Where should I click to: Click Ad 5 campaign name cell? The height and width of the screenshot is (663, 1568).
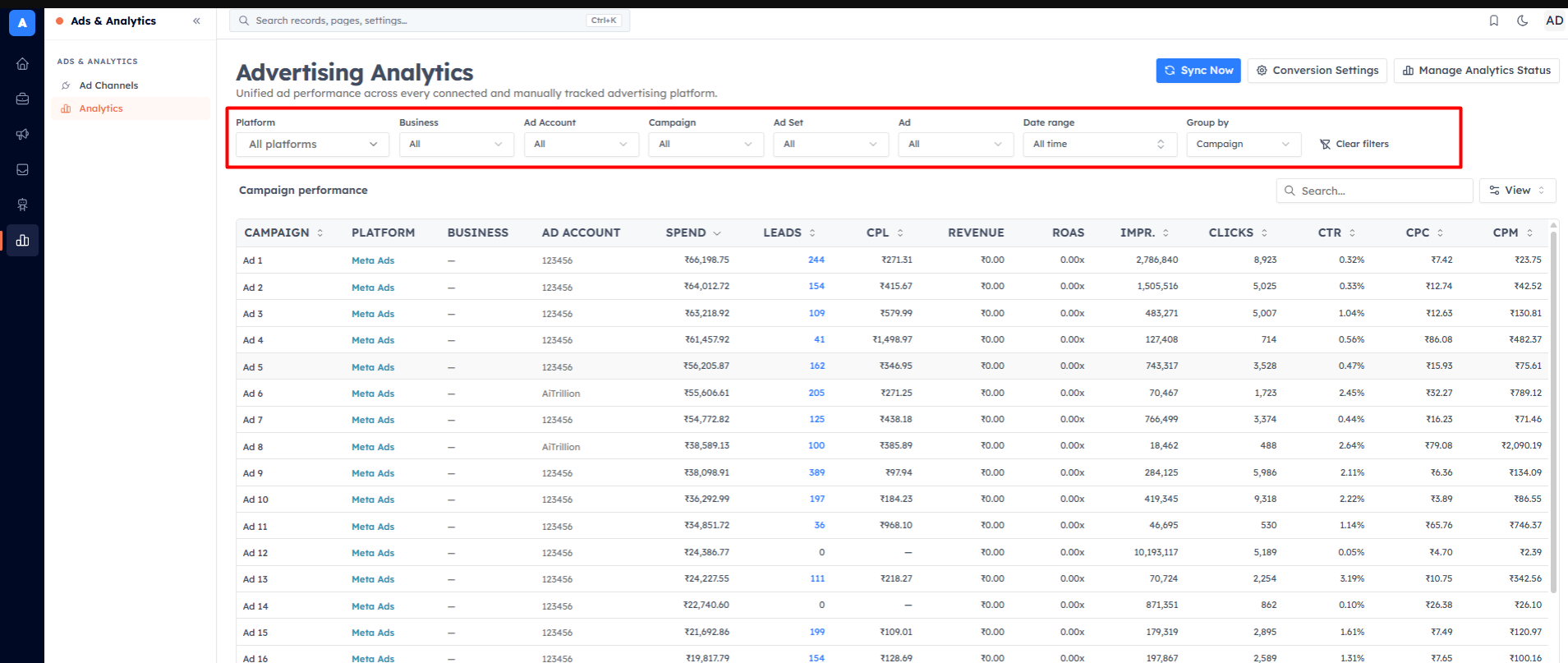[253, 367]
